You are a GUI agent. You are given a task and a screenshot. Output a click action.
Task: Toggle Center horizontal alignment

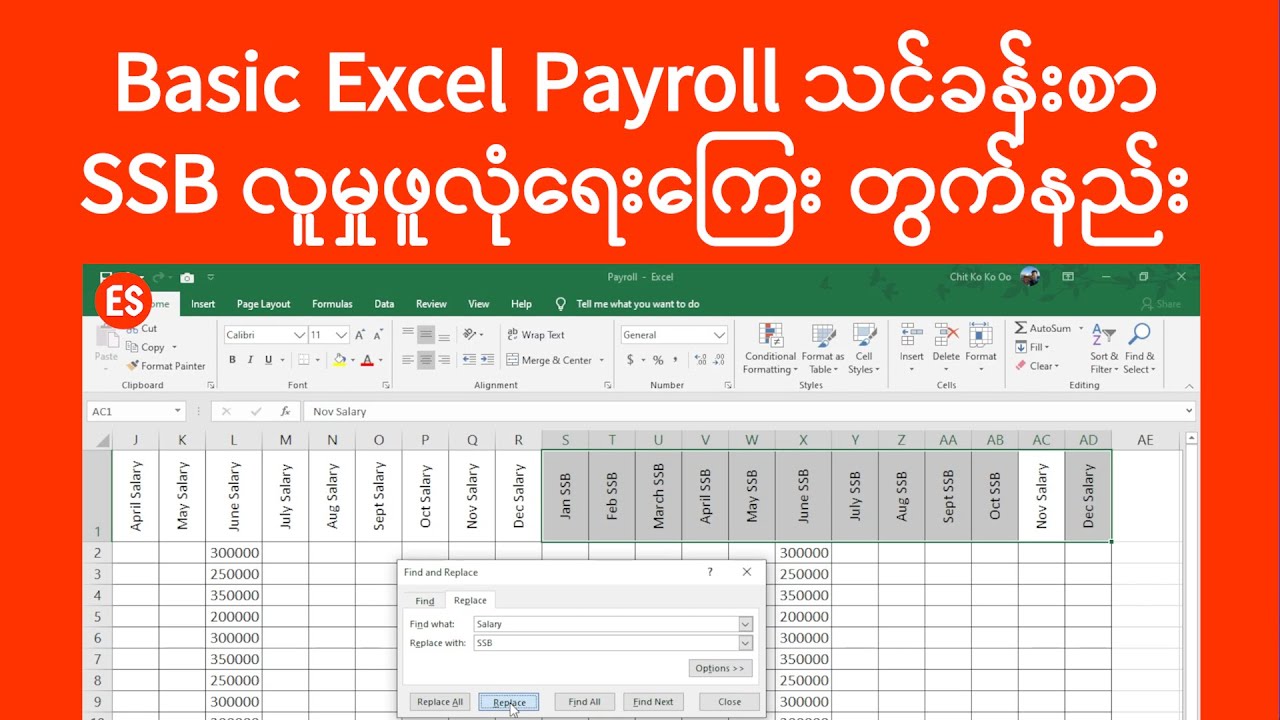tap(426, 360)
